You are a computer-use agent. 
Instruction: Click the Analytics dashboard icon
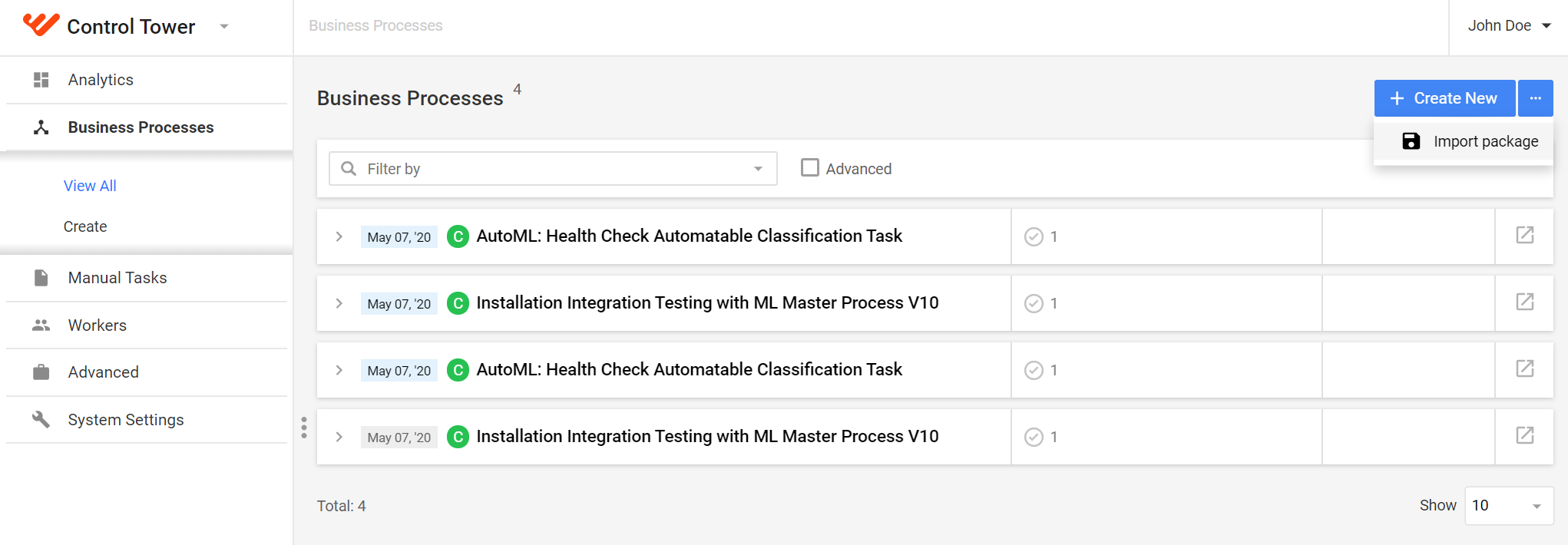(41, 80)
